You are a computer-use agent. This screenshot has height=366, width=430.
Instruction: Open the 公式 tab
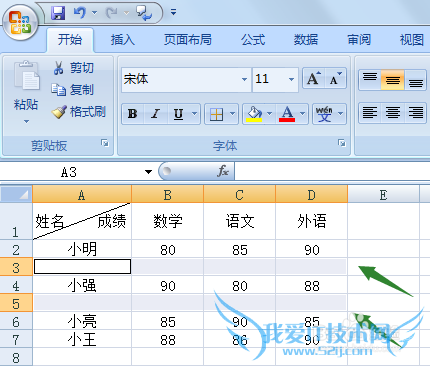point(253,40)
